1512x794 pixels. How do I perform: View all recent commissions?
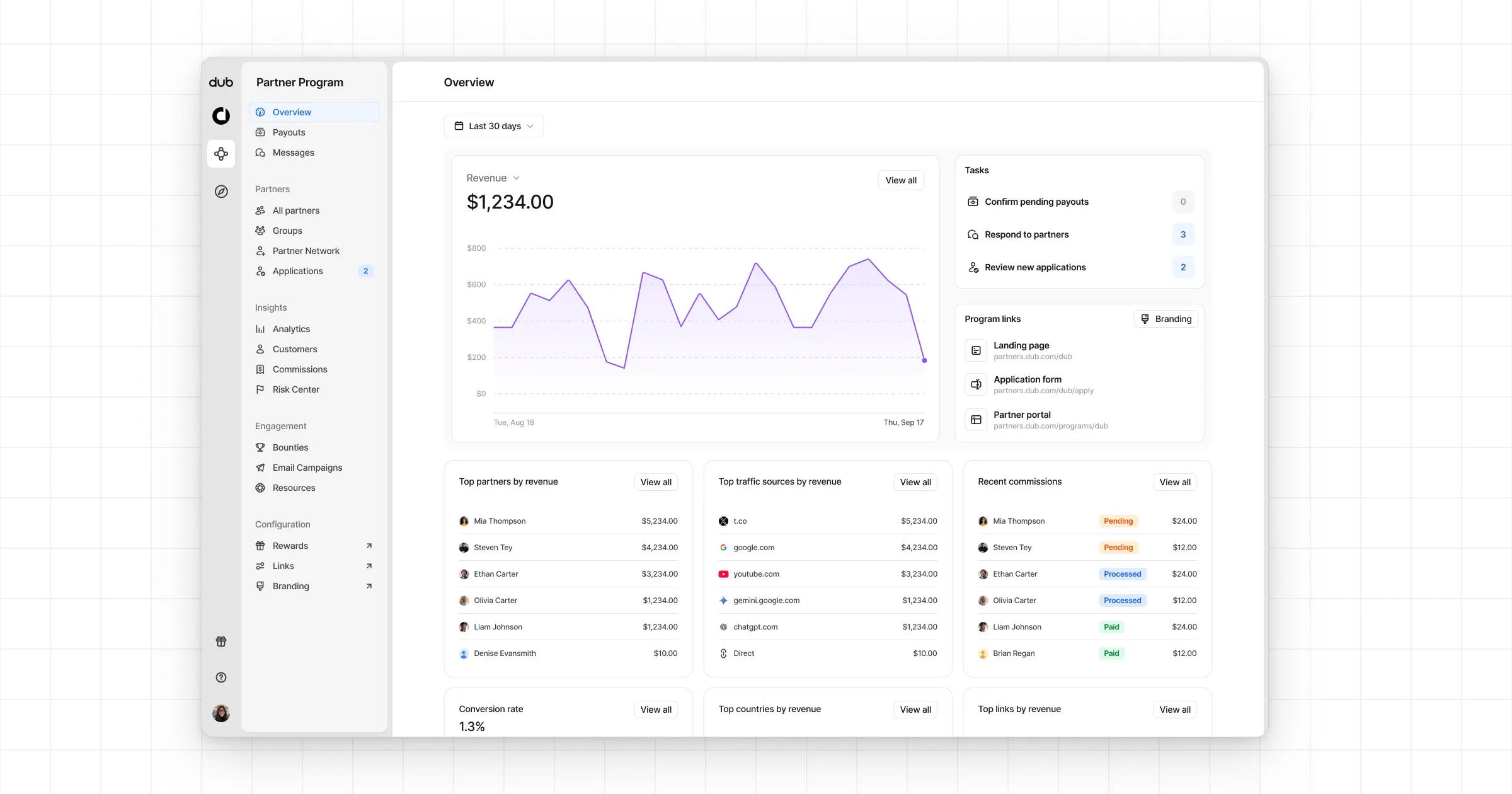(x=1175, y=482)
